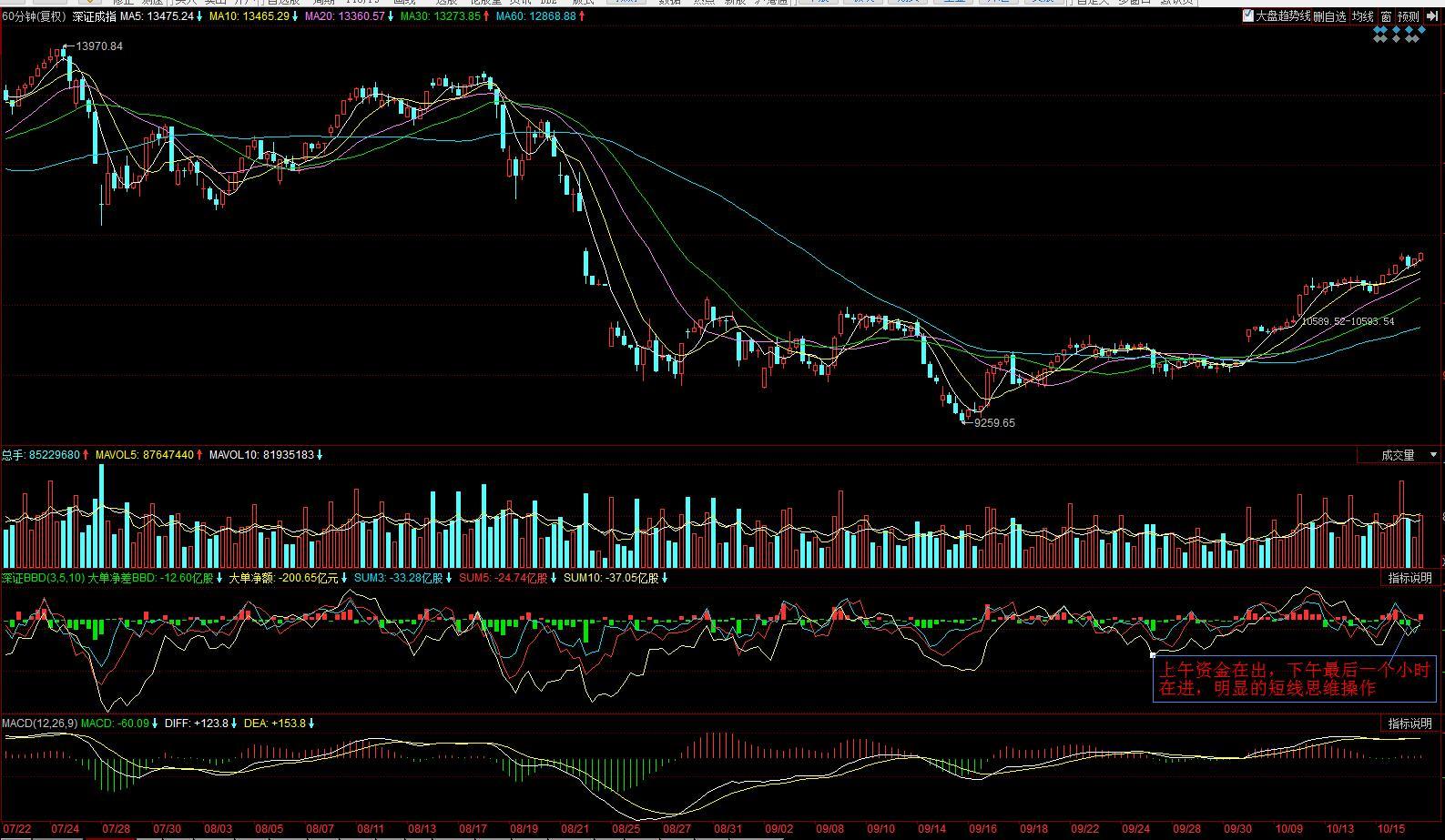Select the 60分钟(复权) period label
The image size is (1445, 840).
coord(35,16)
